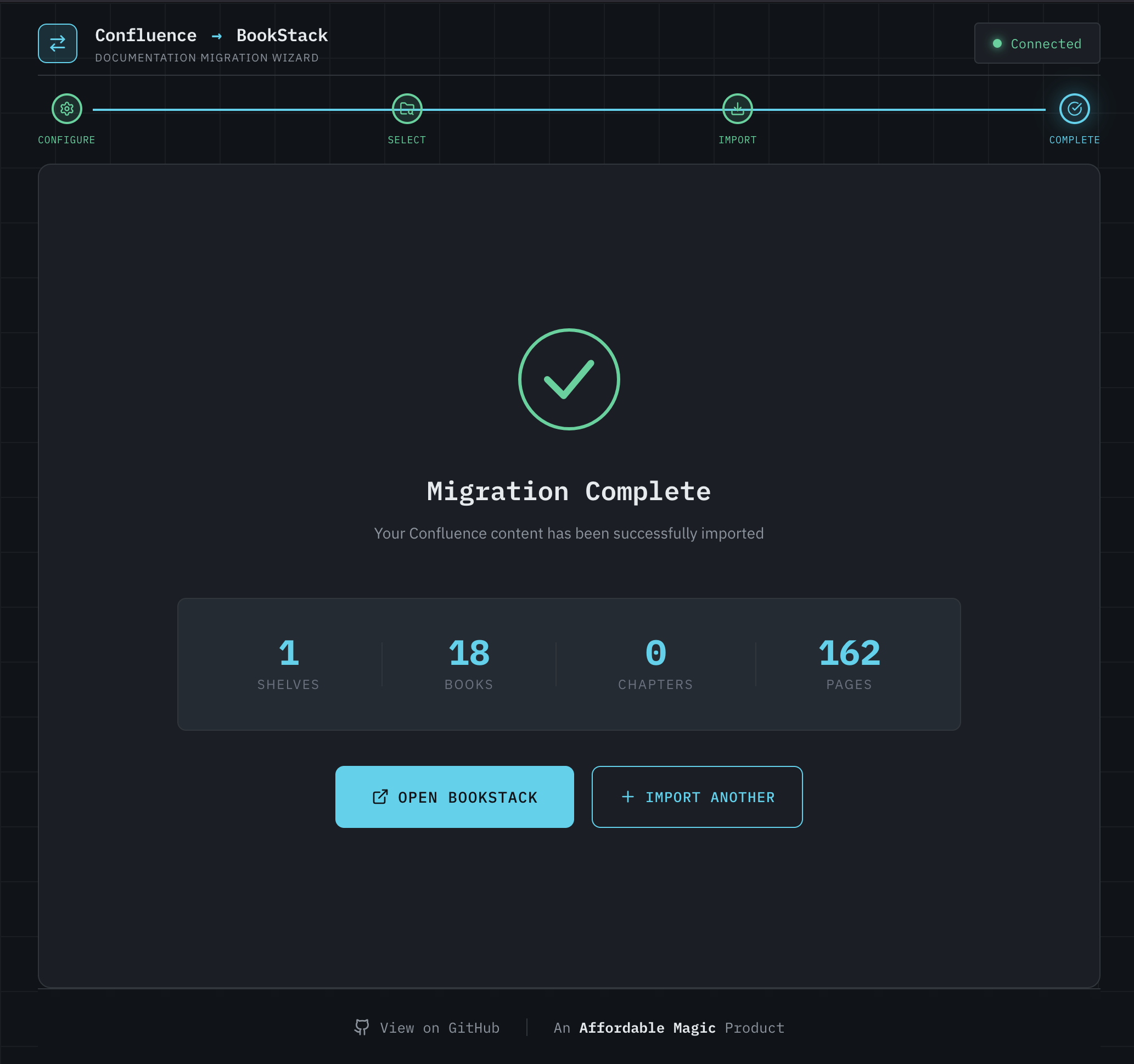Select the CONFIGURE step label

(67, 139)
